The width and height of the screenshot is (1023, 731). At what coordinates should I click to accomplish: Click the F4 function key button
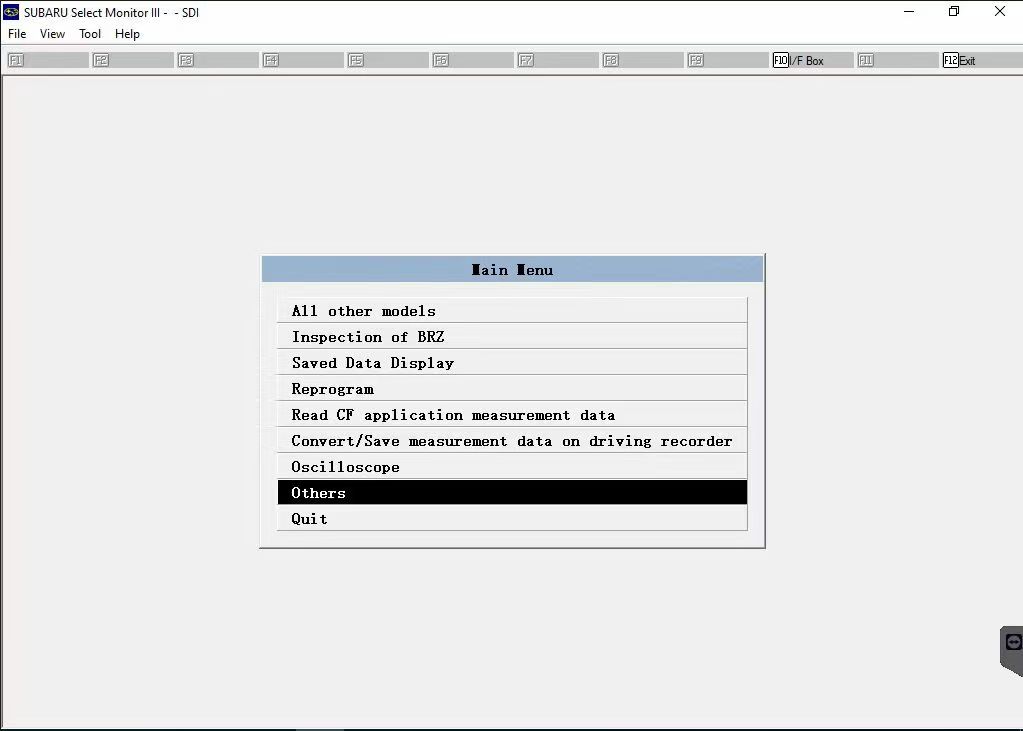click(x=302, y=61)
